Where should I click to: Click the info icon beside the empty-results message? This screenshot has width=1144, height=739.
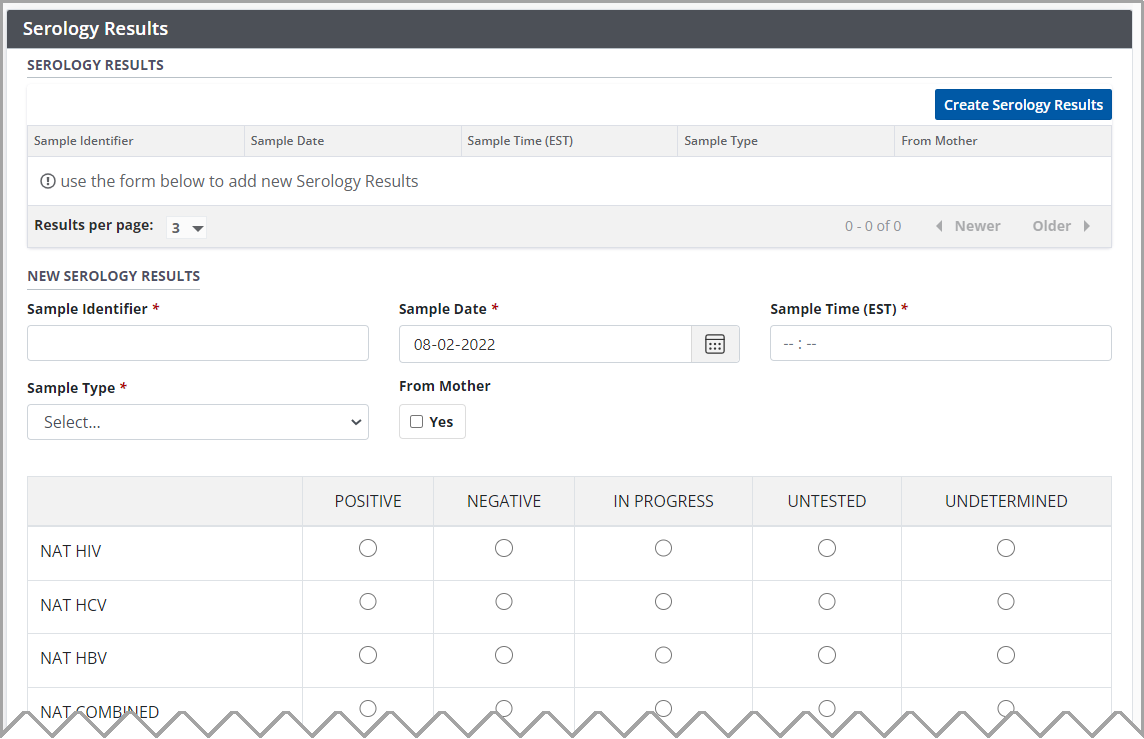coord(47,181)
